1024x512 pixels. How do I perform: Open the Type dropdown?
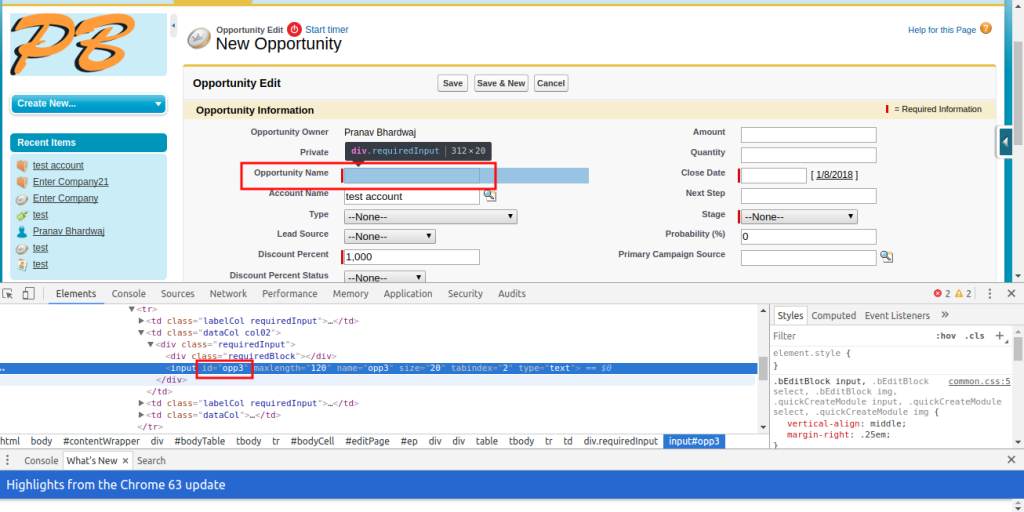(x=430, y=216)
